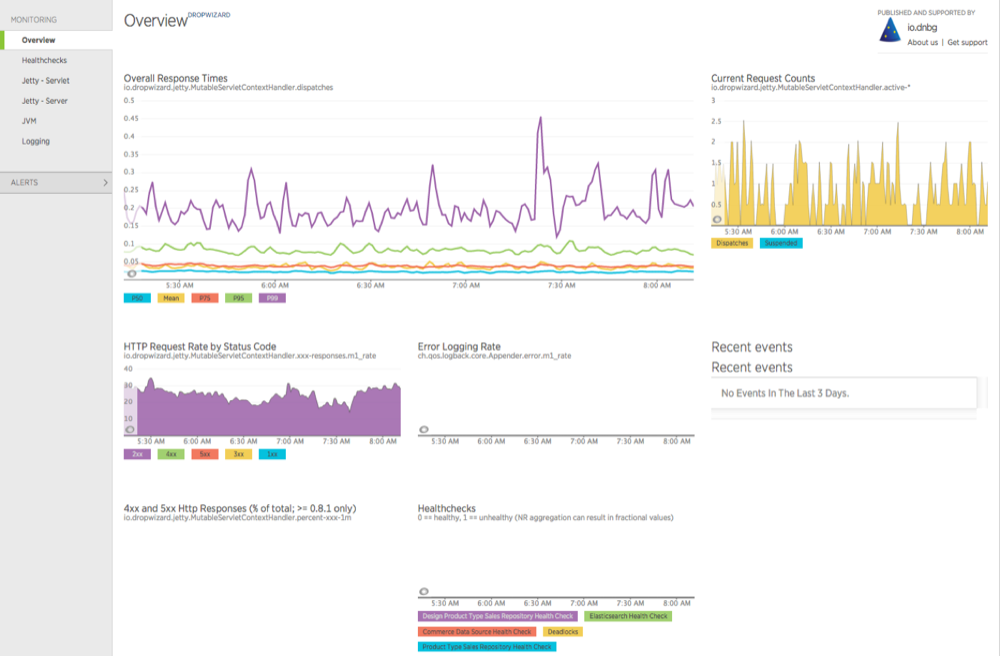
Task: Toggle the Elasticsearch Health Check legend
Action: pyautogui.click(x=628, y=616)
